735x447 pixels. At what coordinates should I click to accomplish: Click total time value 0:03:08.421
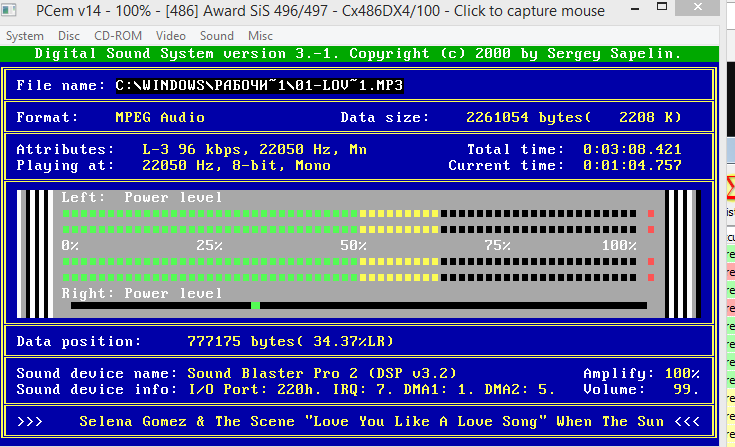click(632, 149)
